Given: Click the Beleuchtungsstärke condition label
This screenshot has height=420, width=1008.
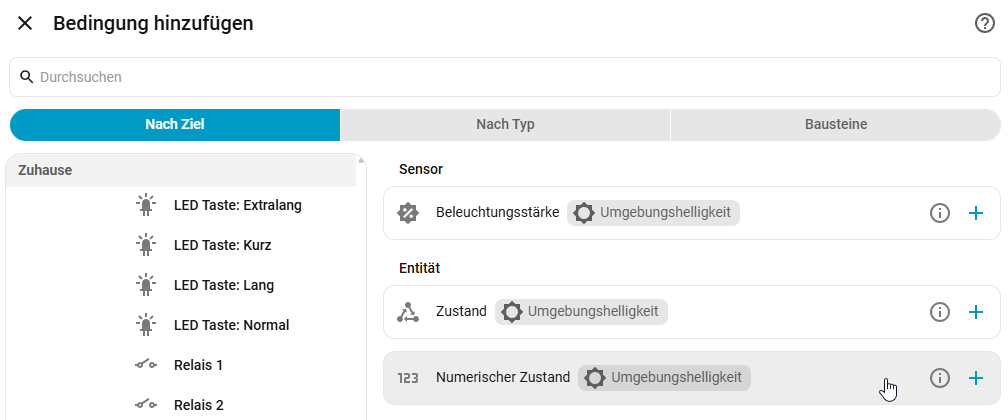Looking at the screenshot, I should click(x=498, y=212).
